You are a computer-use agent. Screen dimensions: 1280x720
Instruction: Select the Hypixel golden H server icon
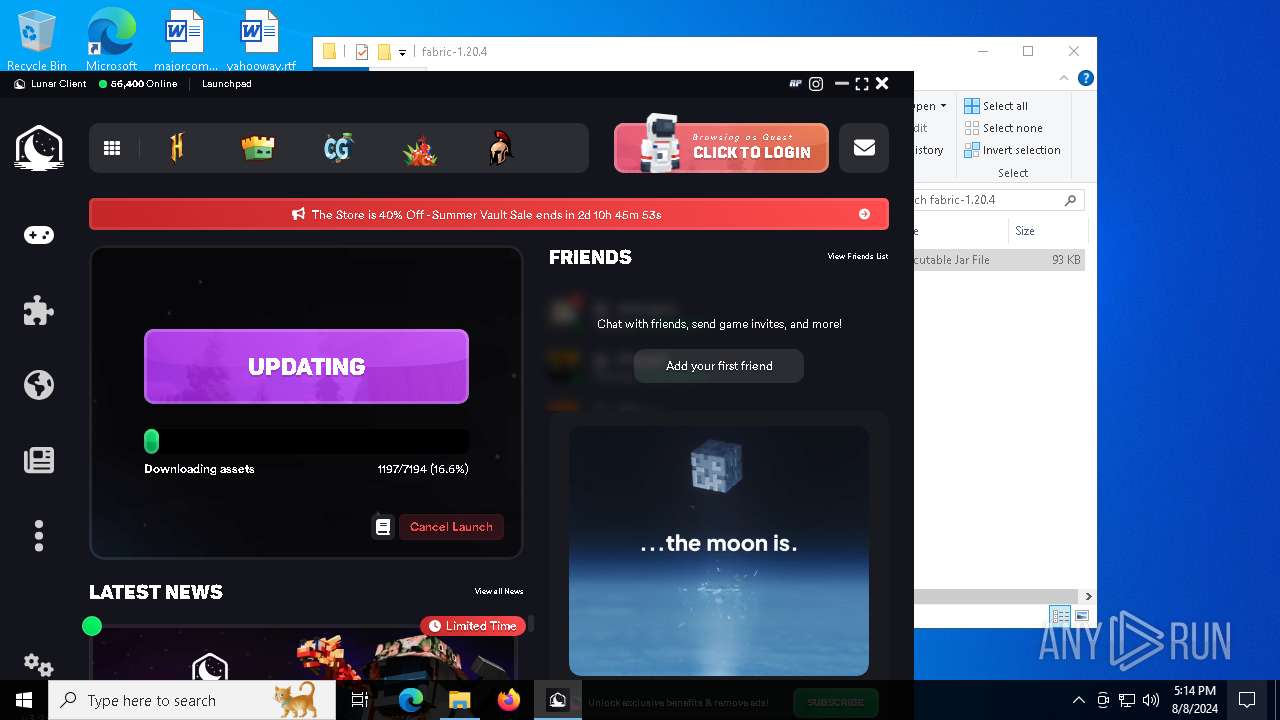pos(178,148)
